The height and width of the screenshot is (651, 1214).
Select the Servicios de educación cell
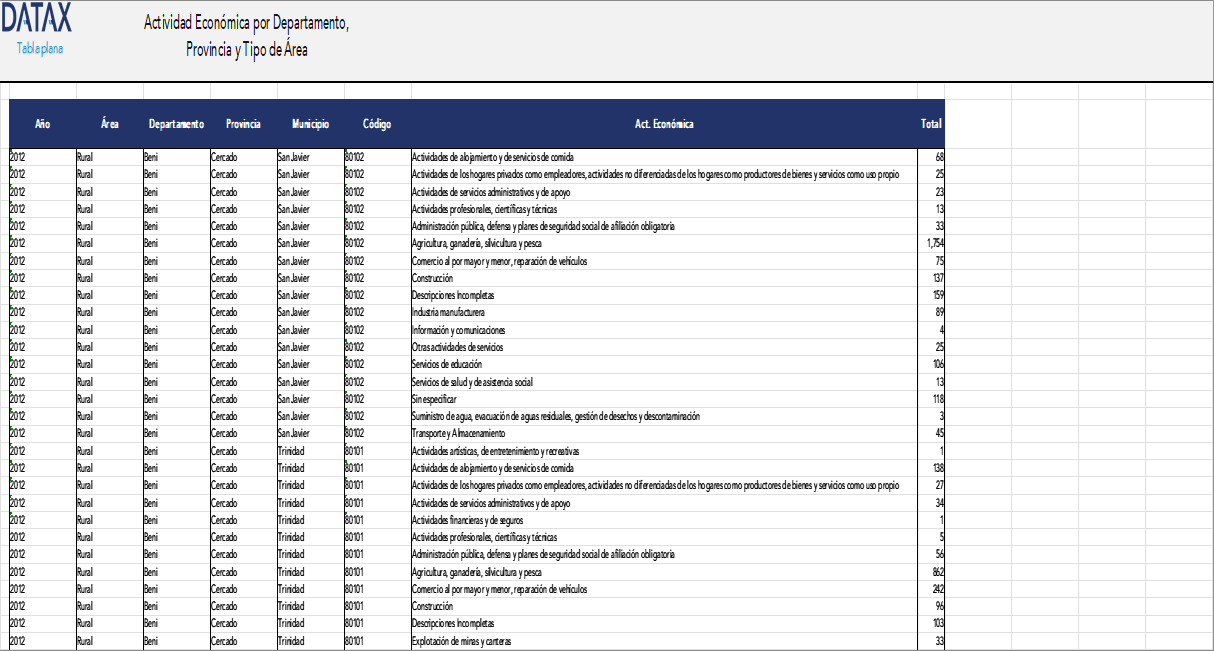[x=447, y=364]
